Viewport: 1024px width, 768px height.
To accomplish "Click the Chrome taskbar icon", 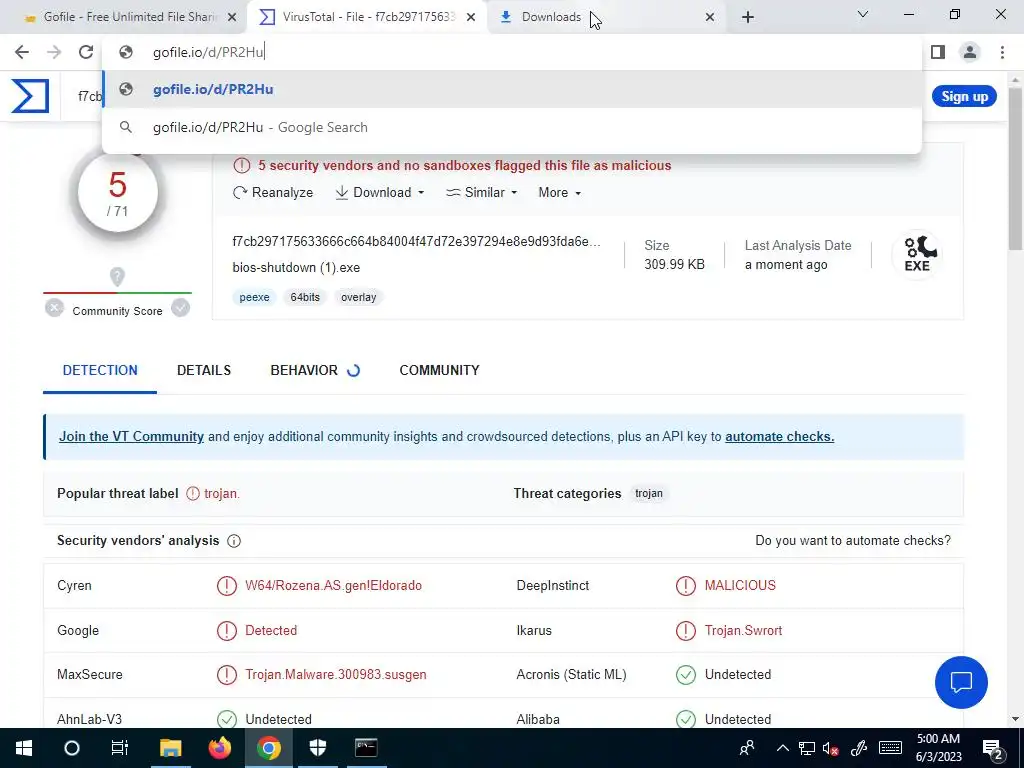I will click(x=268, y=748).
